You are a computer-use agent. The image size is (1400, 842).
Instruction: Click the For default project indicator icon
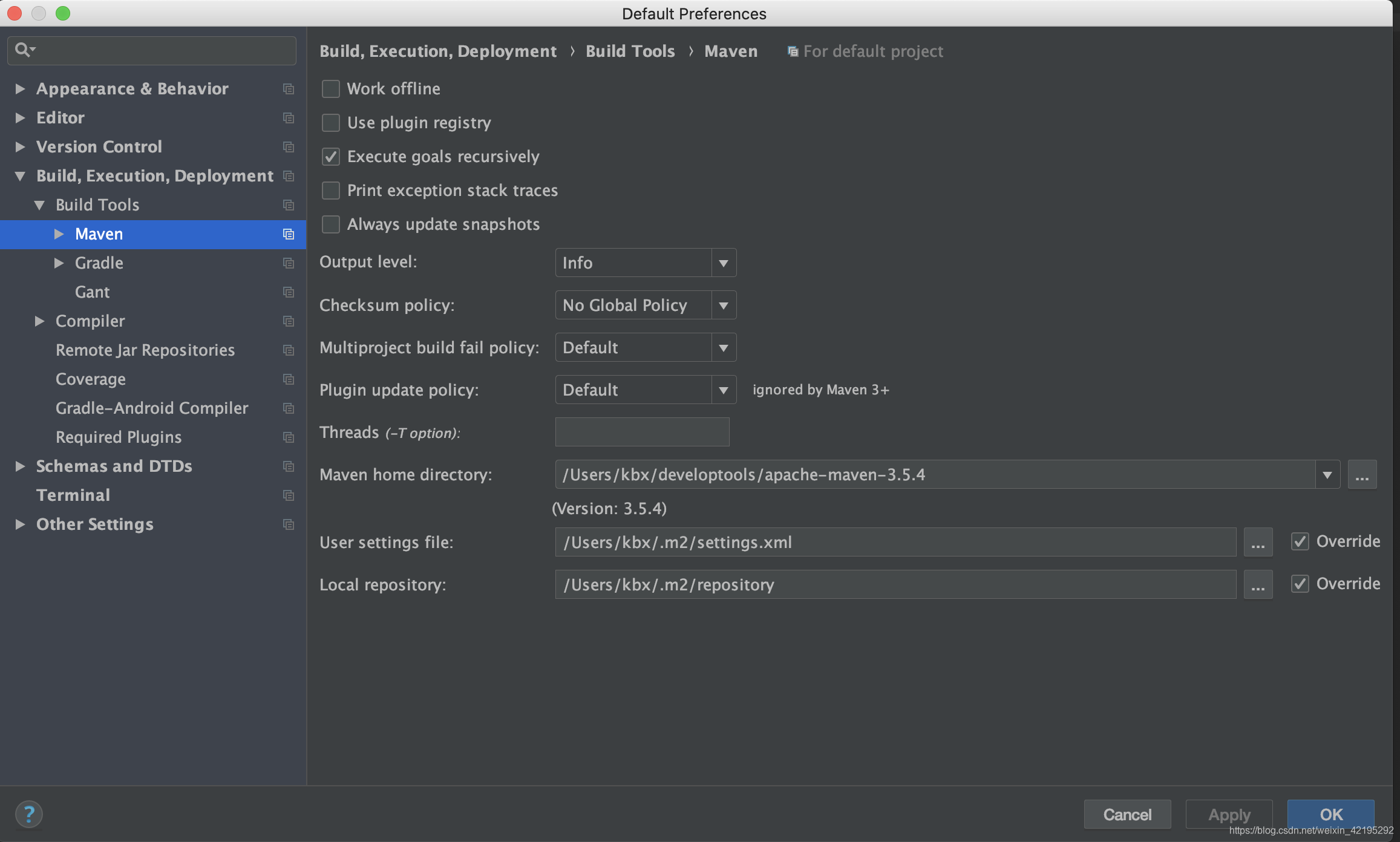pyautogui.click(x=793, y=51)
